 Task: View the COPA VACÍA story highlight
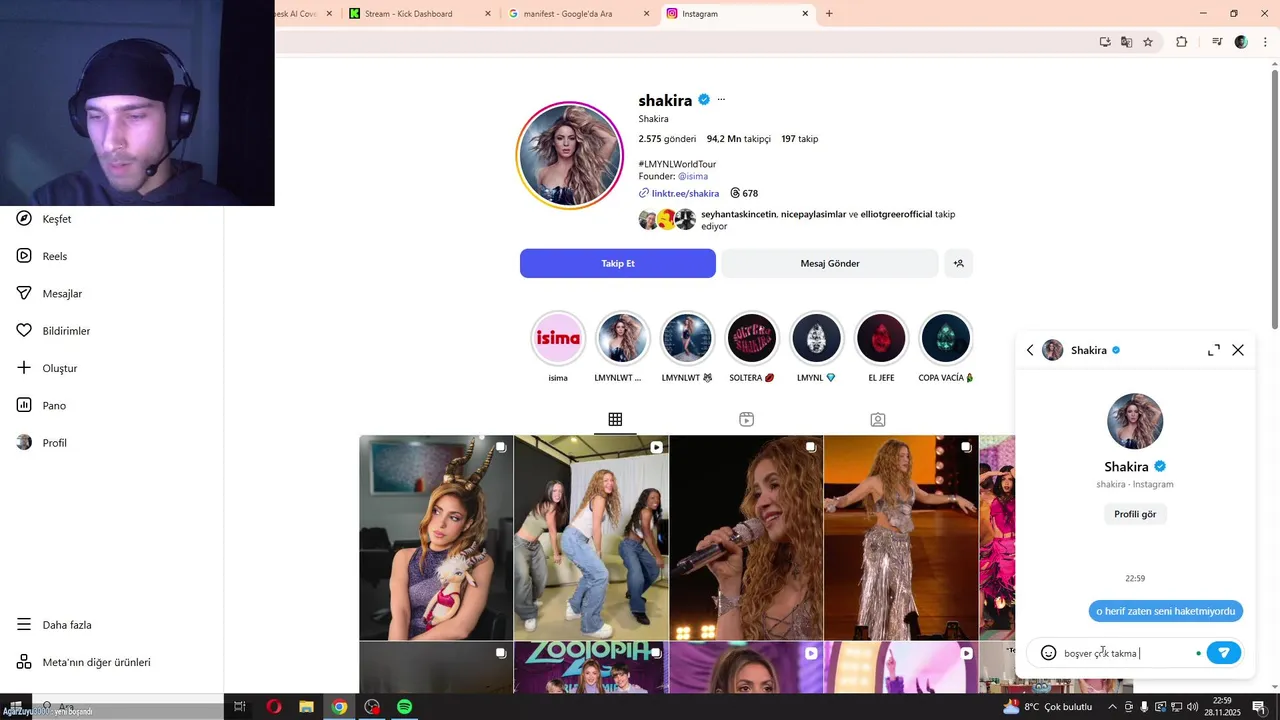[945, 339]
